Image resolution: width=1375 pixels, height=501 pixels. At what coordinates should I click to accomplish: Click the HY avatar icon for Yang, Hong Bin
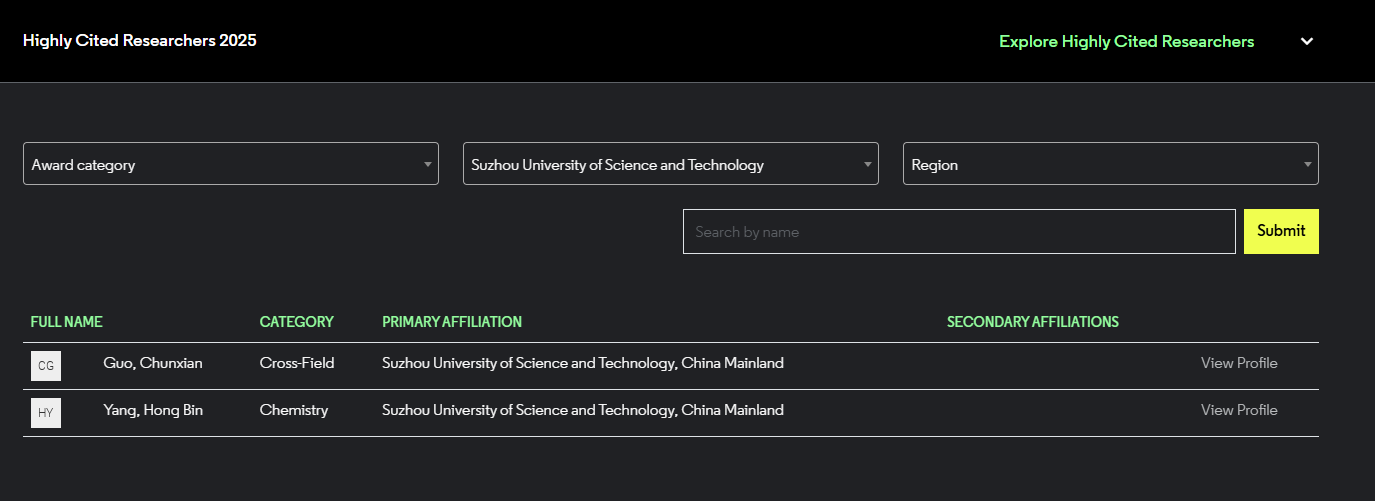pyautogui.click(x=46, y=413)
